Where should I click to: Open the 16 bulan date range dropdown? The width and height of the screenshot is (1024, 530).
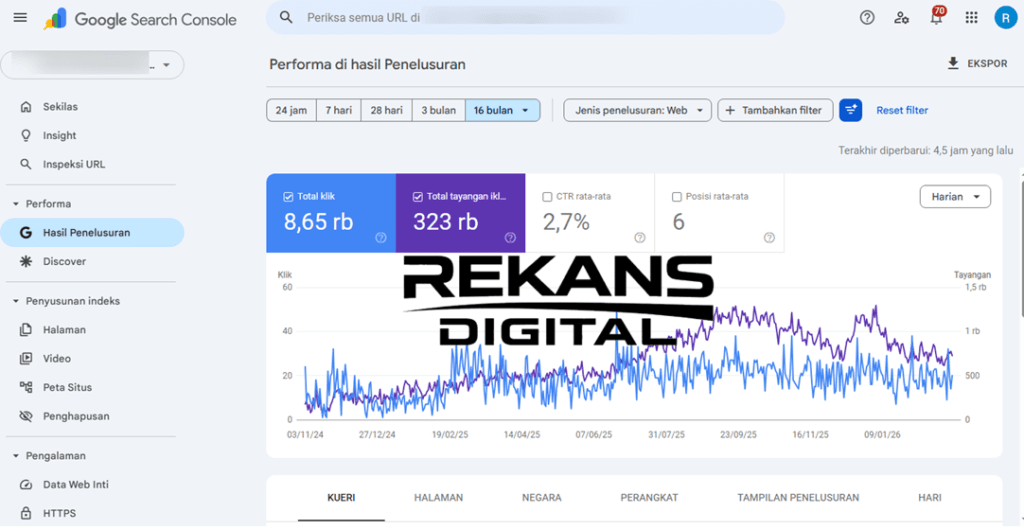pos(502,110)
